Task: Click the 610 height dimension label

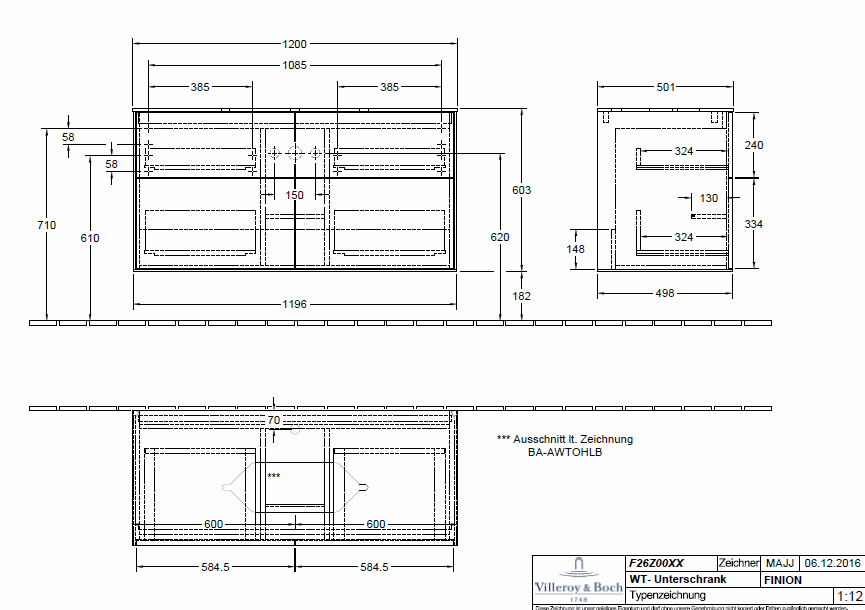Action: tap(90, 237)
